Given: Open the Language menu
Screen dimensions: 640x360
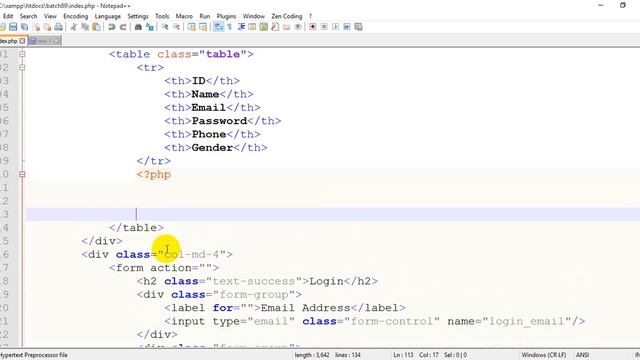Looking at the screenshot, I should pos(108,16).
